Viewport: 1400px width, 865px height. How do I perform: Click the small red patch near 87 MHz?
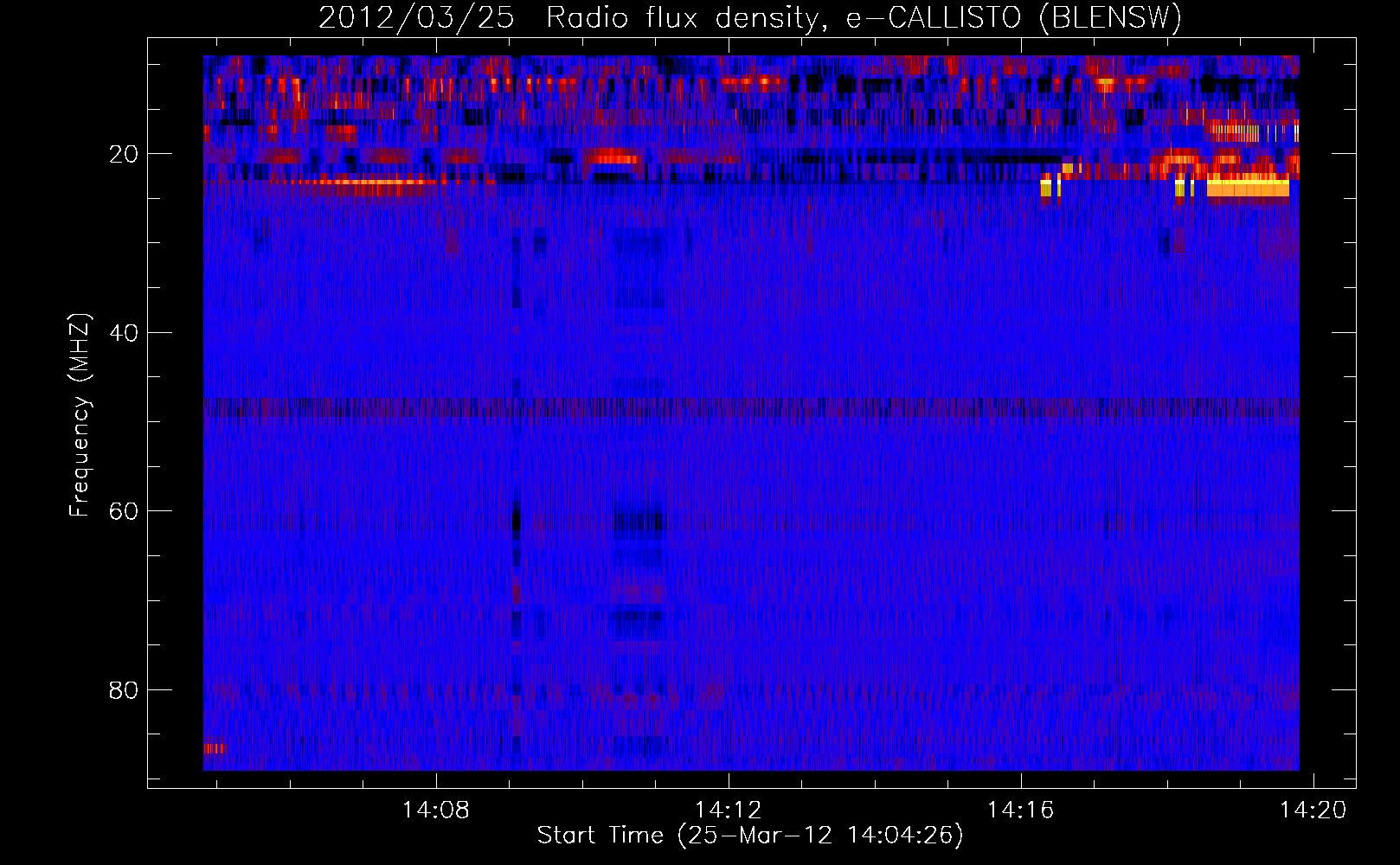coord(214,748)
